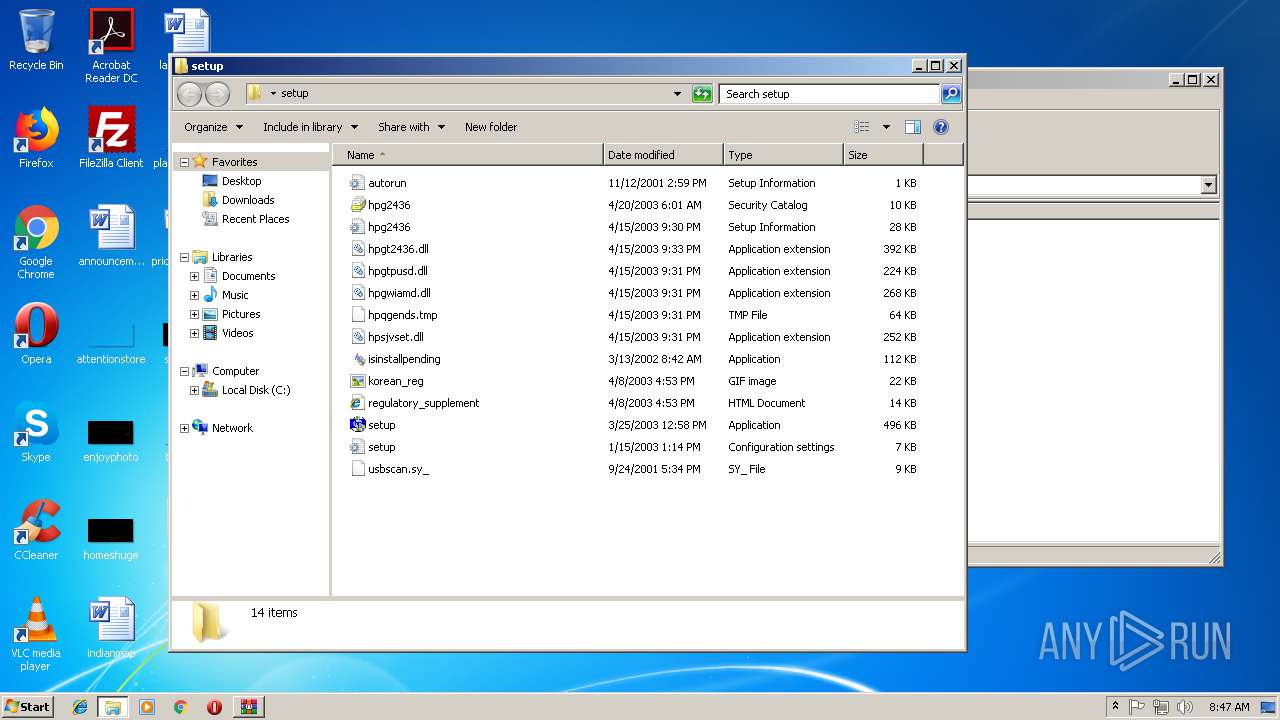This screenshot has width=1280, height=720.
Task: Open Acrobat Reader DC desktop shortcut
Action: click(x=111, y=46)
